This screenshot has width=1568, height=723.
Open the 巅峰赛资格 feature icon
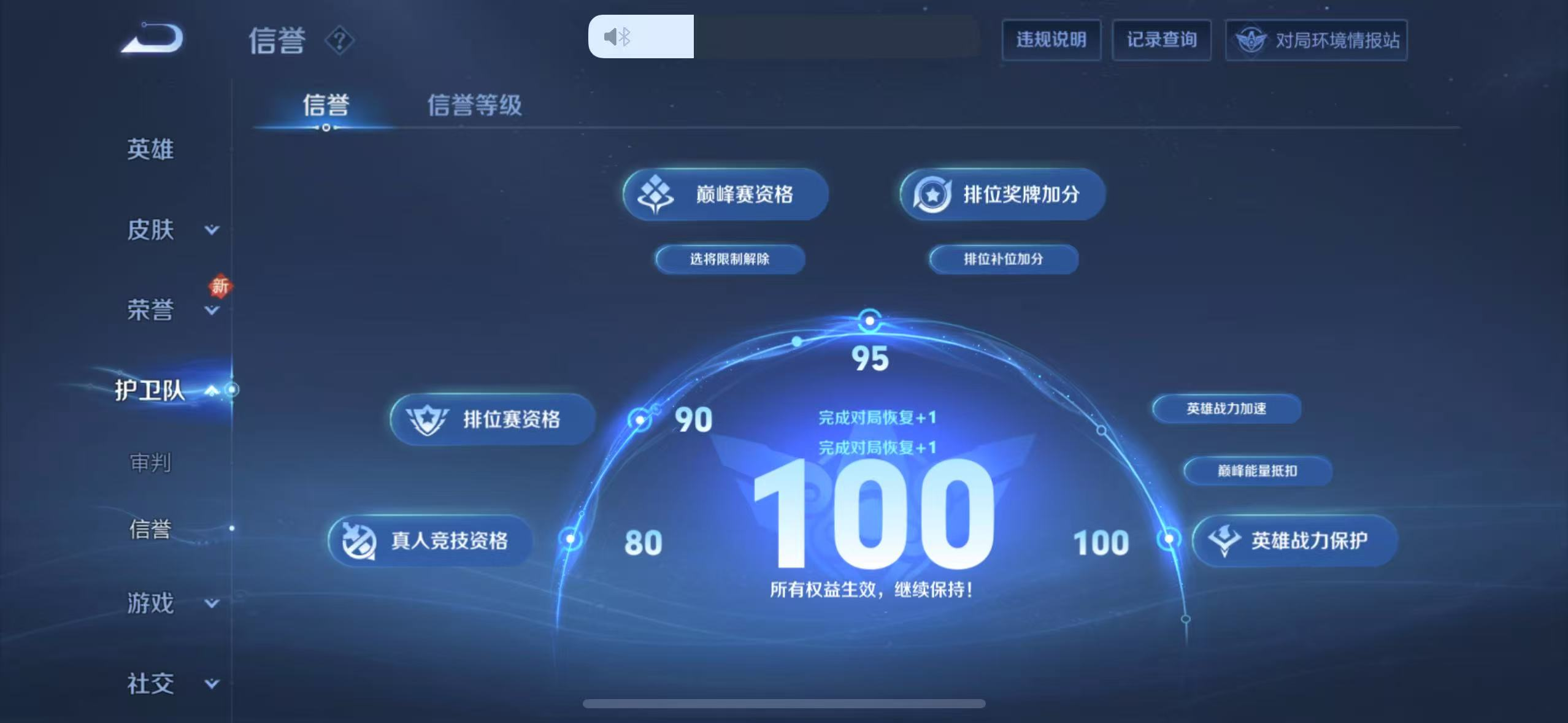[655, 194]
